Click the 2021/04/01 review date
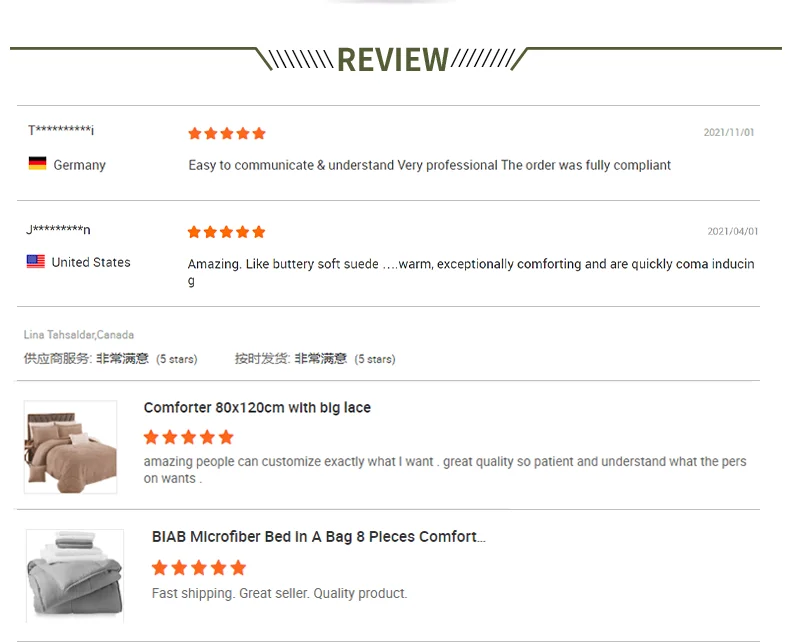Viewport: 790px width, 642px height. 732,231
